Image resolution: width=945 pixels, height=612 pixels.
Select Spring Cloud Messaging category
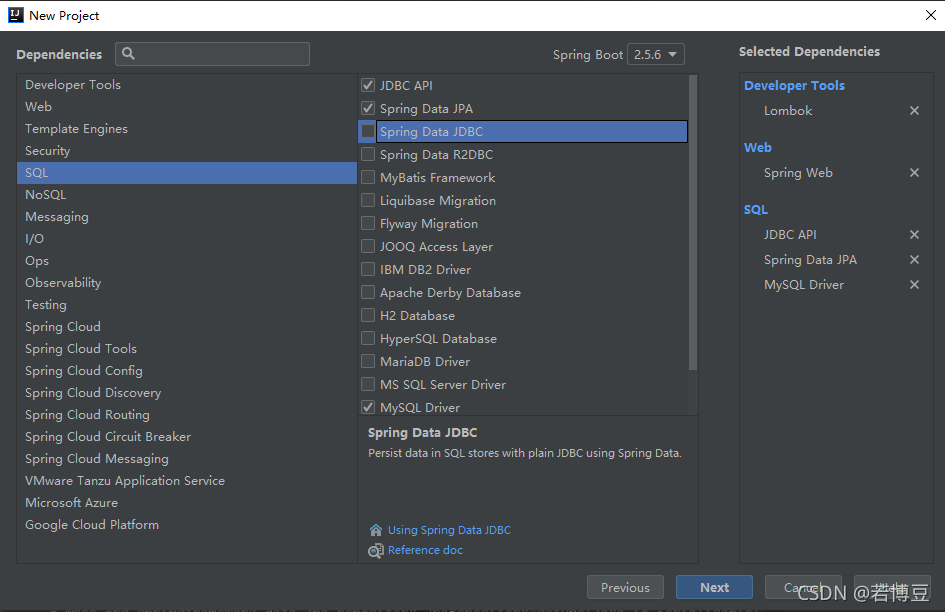[x=187, y=459]
